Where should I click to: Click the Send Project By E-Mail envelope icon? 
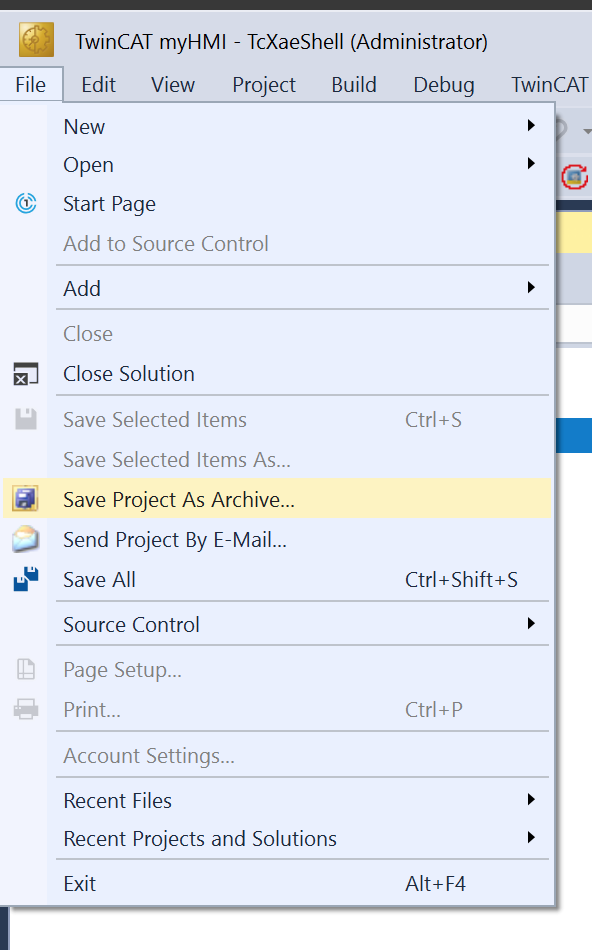coord(25,539)
